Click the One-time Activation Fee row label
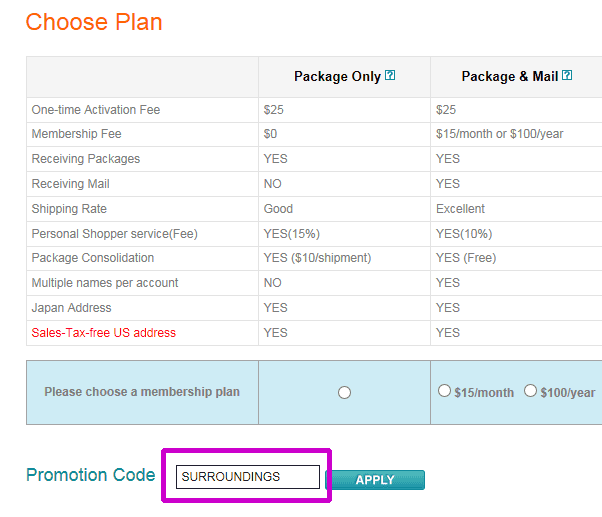Screen dimensions: 602x517 click(x=96, y=110)
